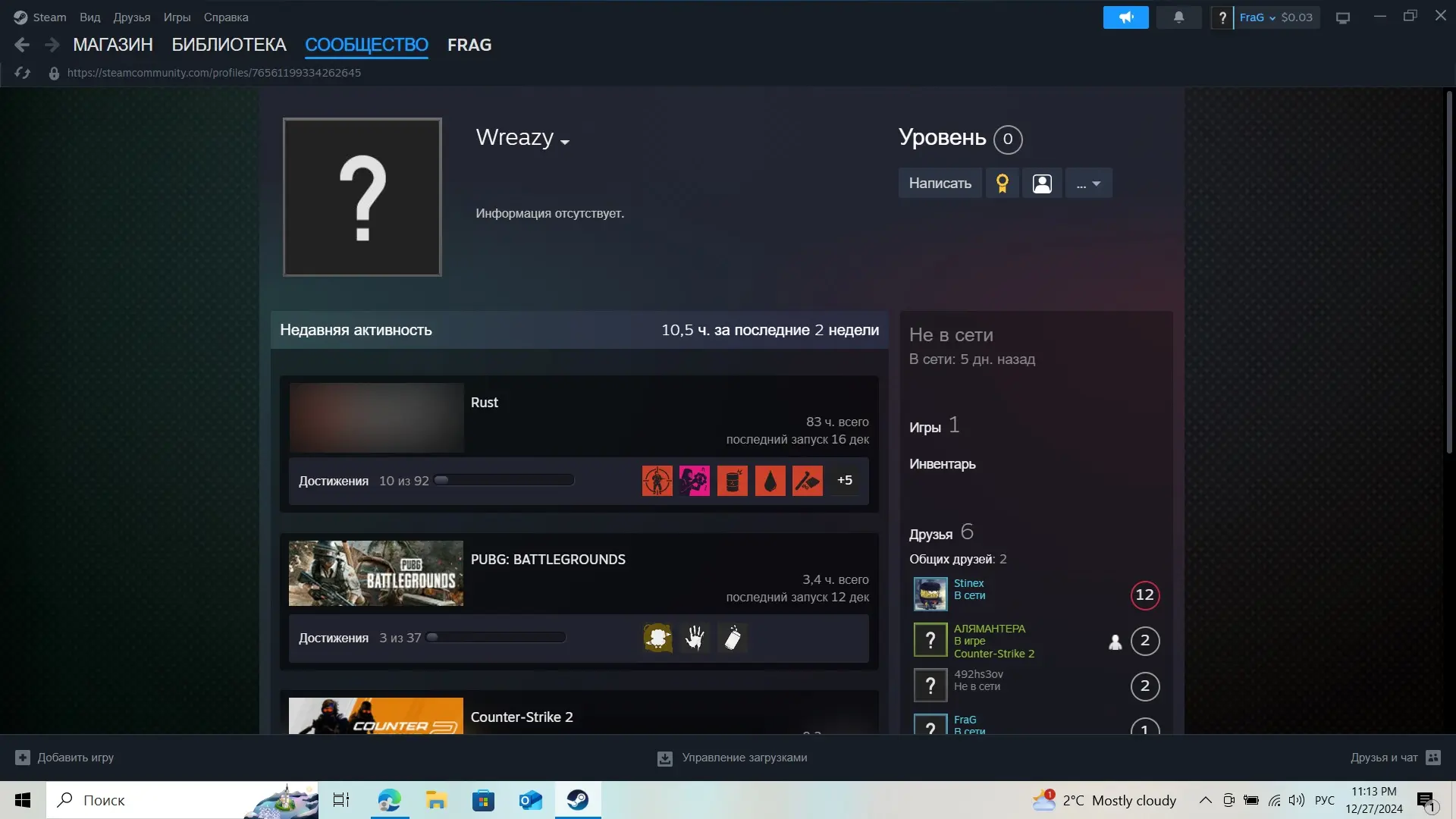Open notifications via the bell icon

pos(1178,17)
